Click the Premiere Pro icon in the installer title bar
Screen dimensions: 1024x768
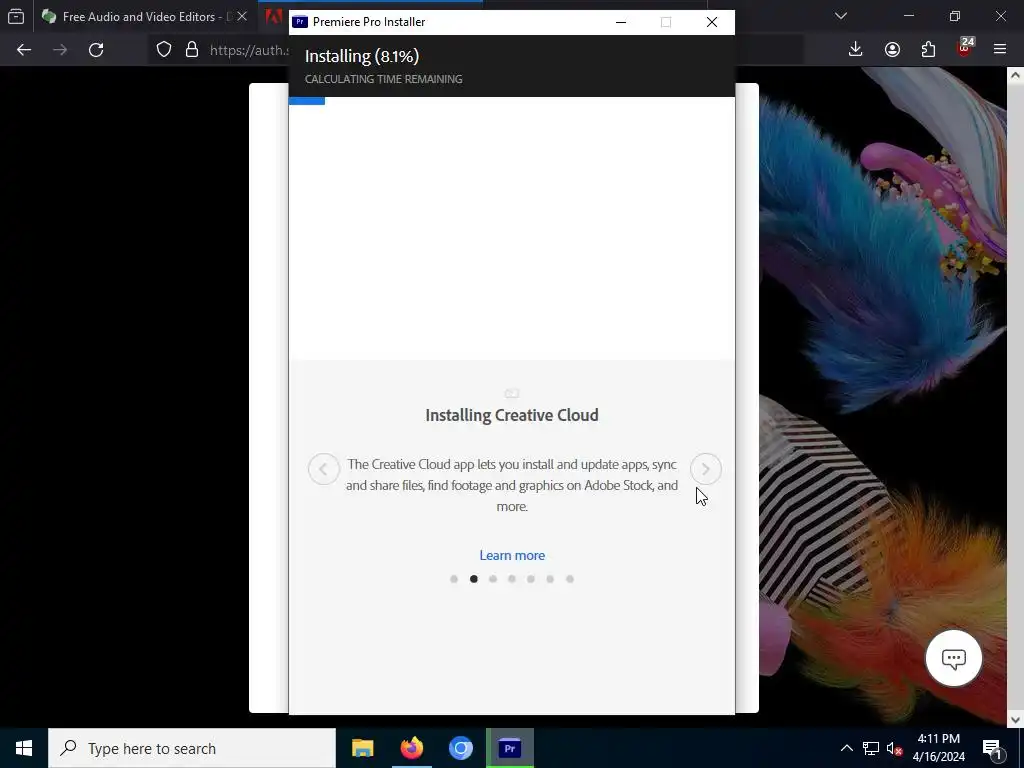point(300,22)
